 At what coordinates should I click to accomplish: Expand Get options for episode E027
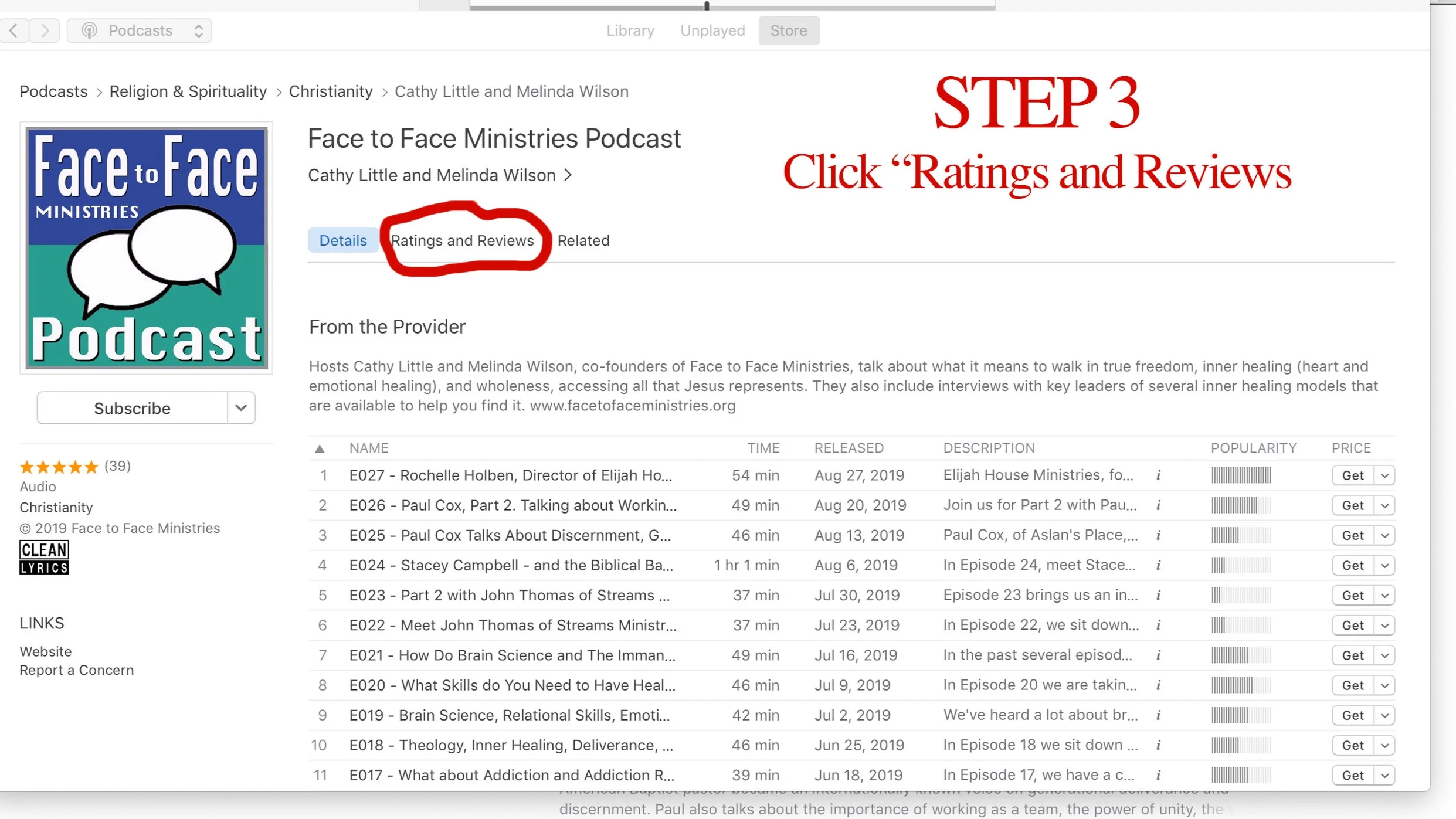pos(1384,475)
